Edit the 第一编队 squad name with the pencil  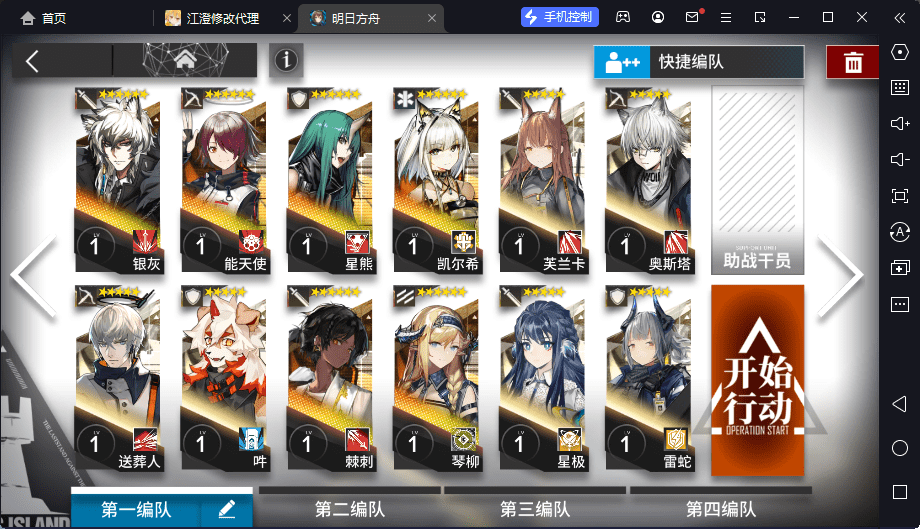click(x=227, y=509)
